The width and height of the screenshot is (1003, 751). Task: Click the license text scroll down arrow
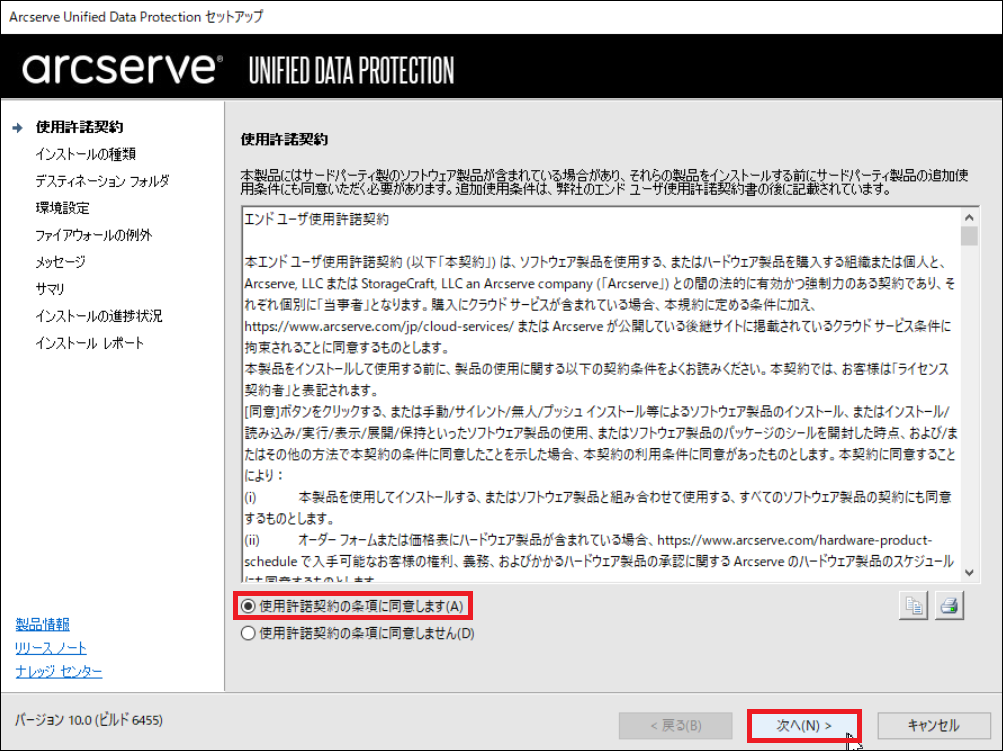(x=969, y=573)
